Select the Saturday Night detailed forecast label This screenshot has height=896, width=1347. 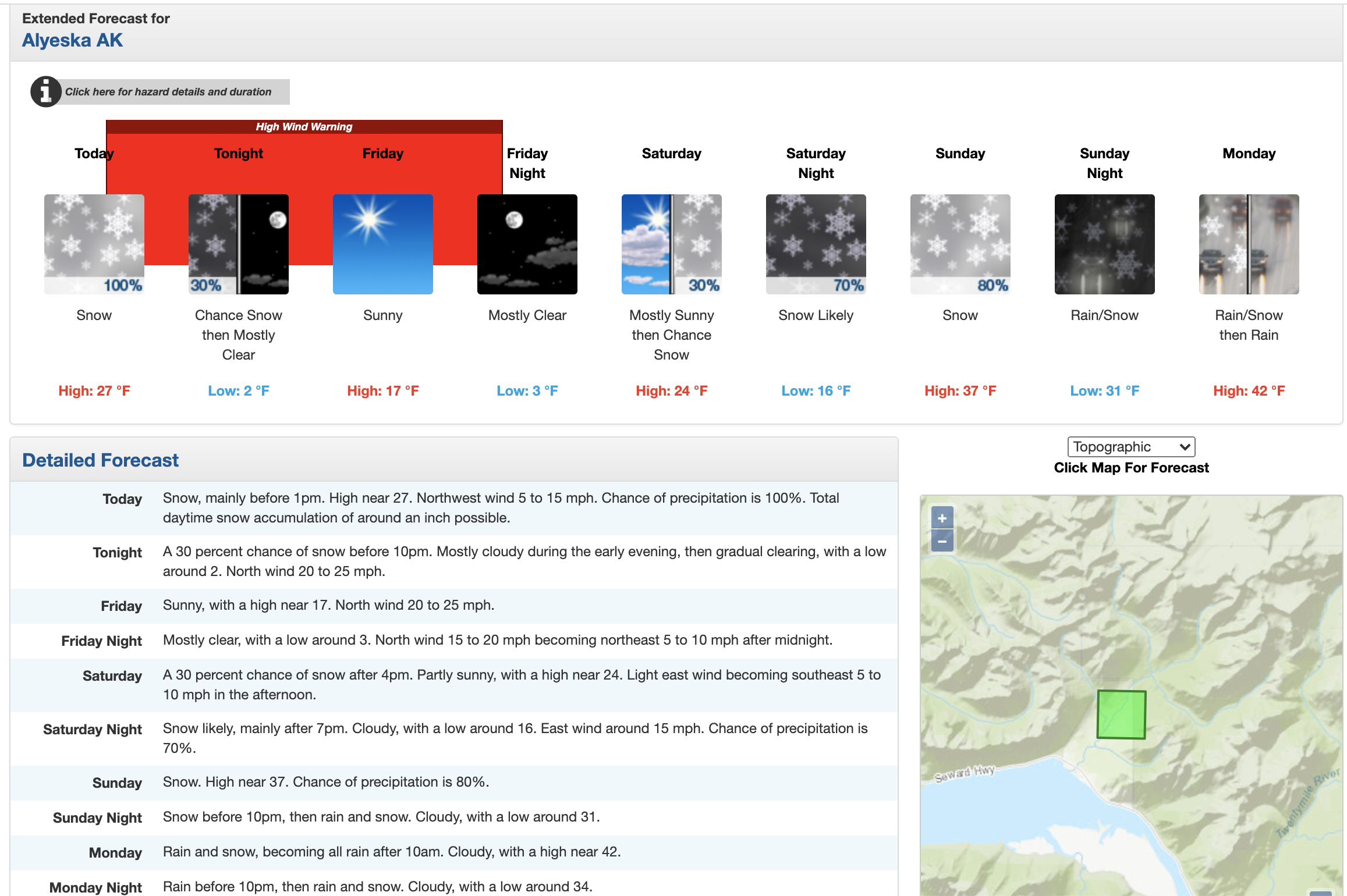click(93, 730)
